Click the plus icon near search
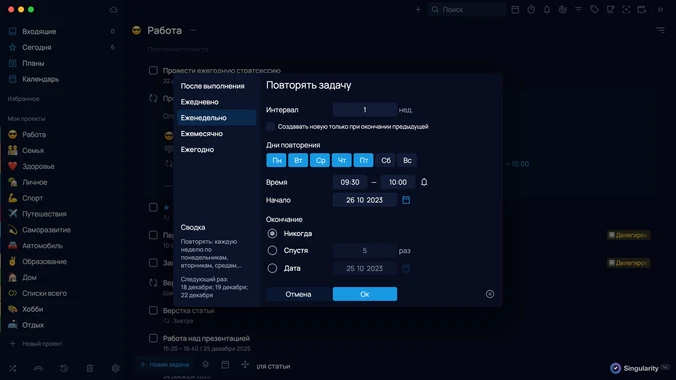This screenshot has width=676, height=380. pos(418,9)
